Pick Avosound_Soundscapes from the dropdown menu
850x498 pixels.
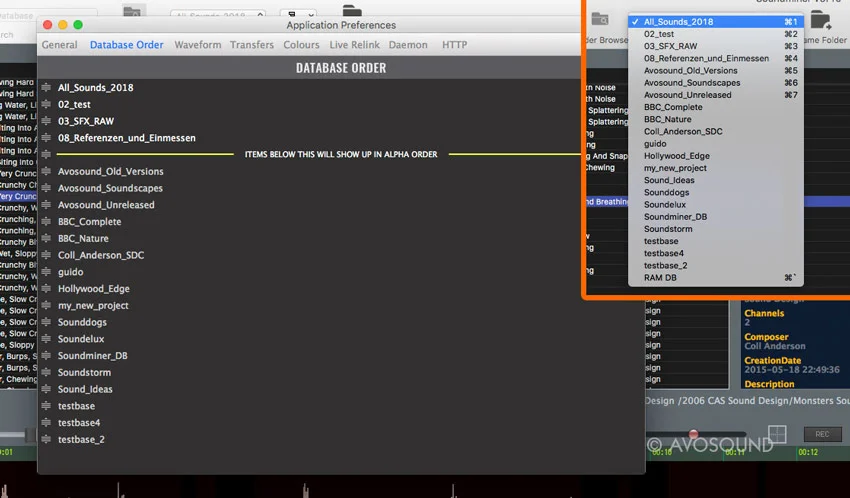click(x=716, y=82)
